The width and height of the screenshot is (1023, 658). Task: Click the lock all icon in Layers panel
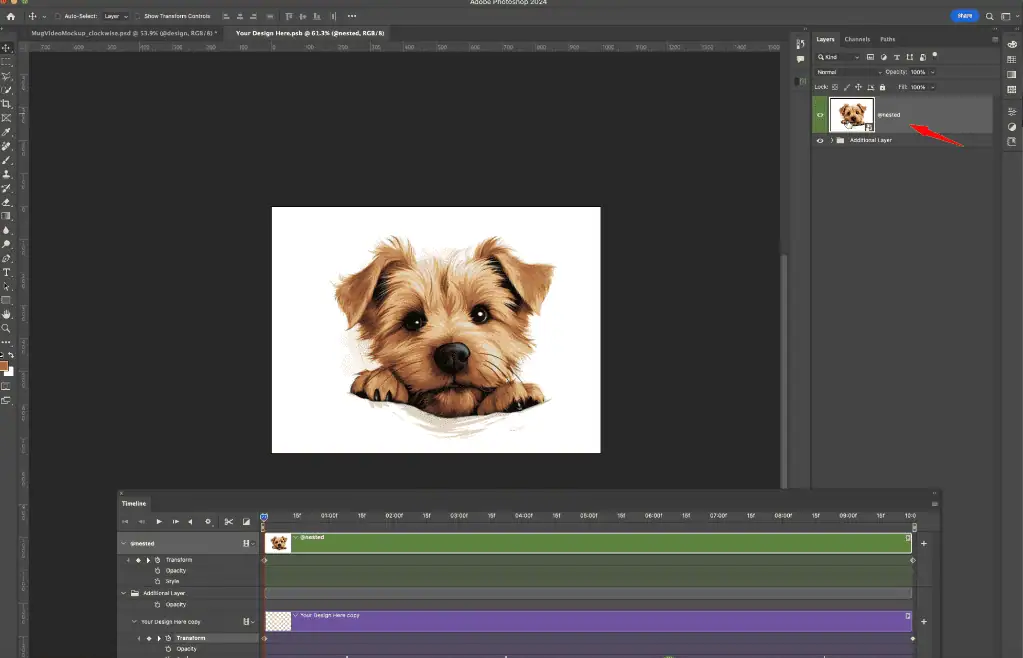[884, 87]
